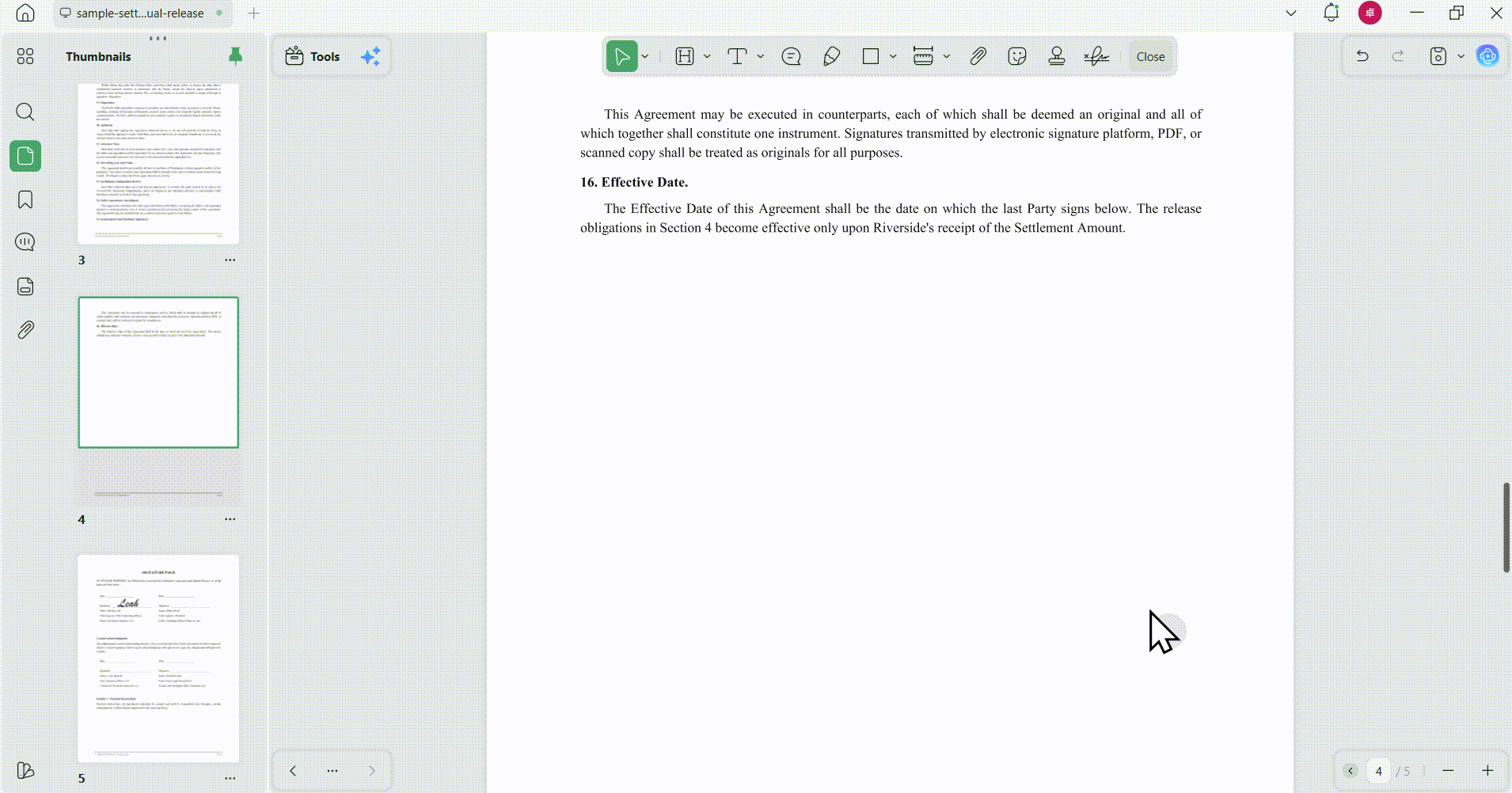Switch to sample-sett...ual-release tab
Image resolution: width=1512 pixels, height=793 pixels.
coord(142,13)
